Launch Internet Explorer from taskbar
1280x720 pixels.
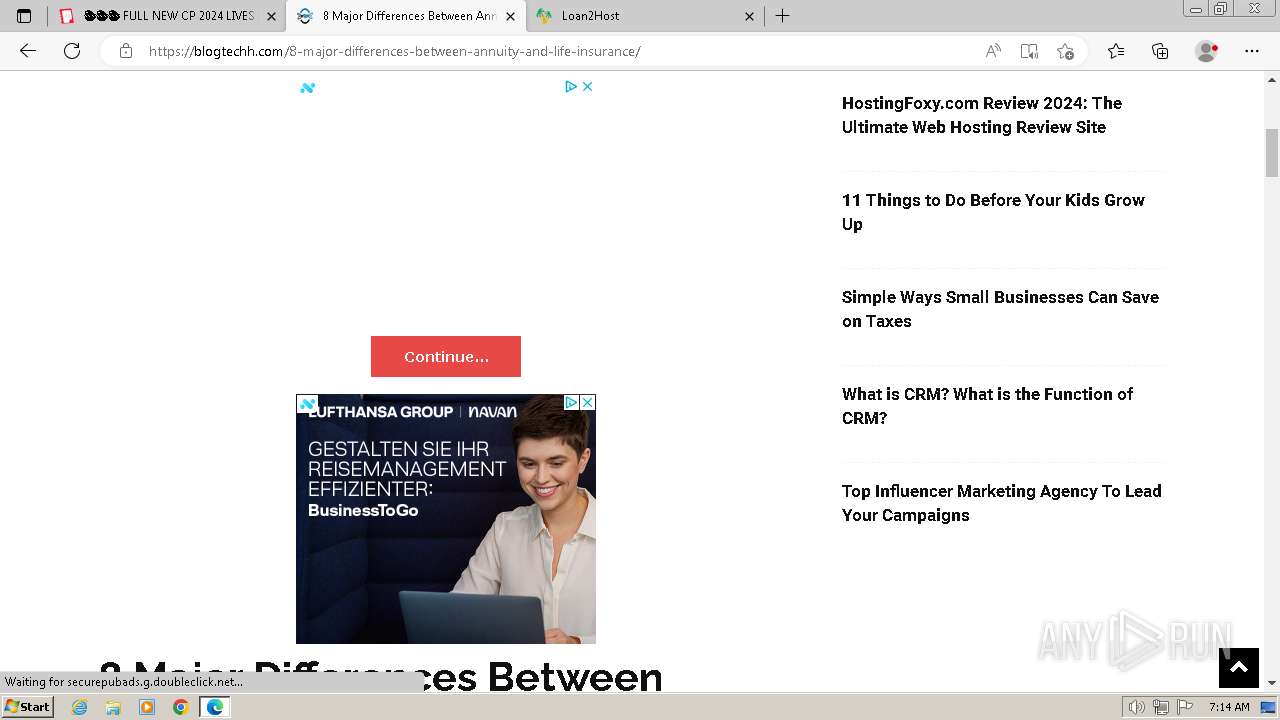[80, 707]
